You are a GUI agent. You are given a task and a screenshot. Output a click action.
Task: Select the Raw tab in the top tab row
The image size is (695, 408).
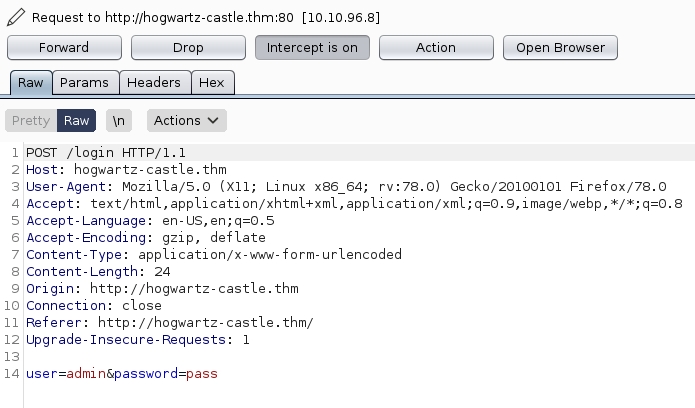coord(30,83)
